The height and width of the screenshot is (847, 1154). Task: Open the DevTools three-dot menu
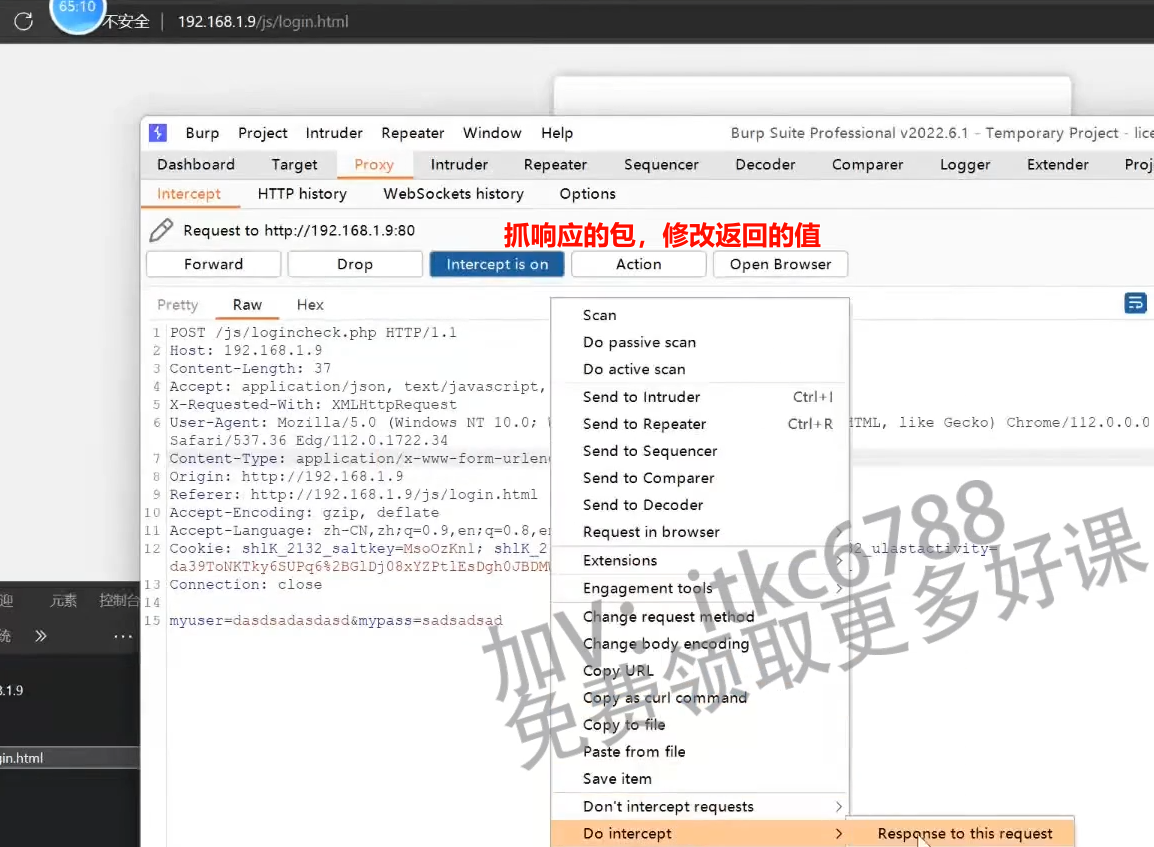click(x=122, y=636)
